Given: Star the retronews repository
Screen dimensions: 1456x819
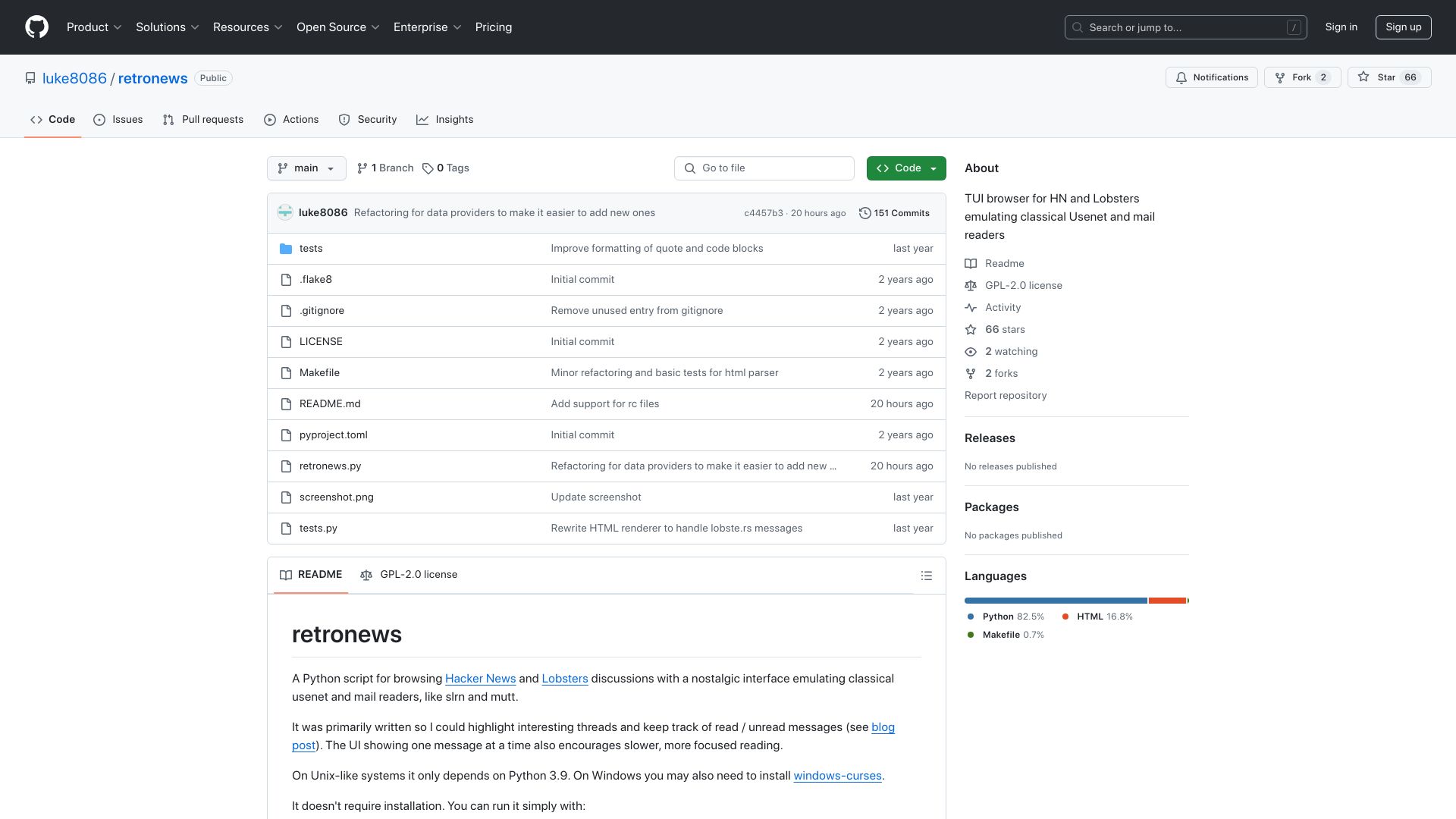Looking at the screenshot, I should 1389,77.
